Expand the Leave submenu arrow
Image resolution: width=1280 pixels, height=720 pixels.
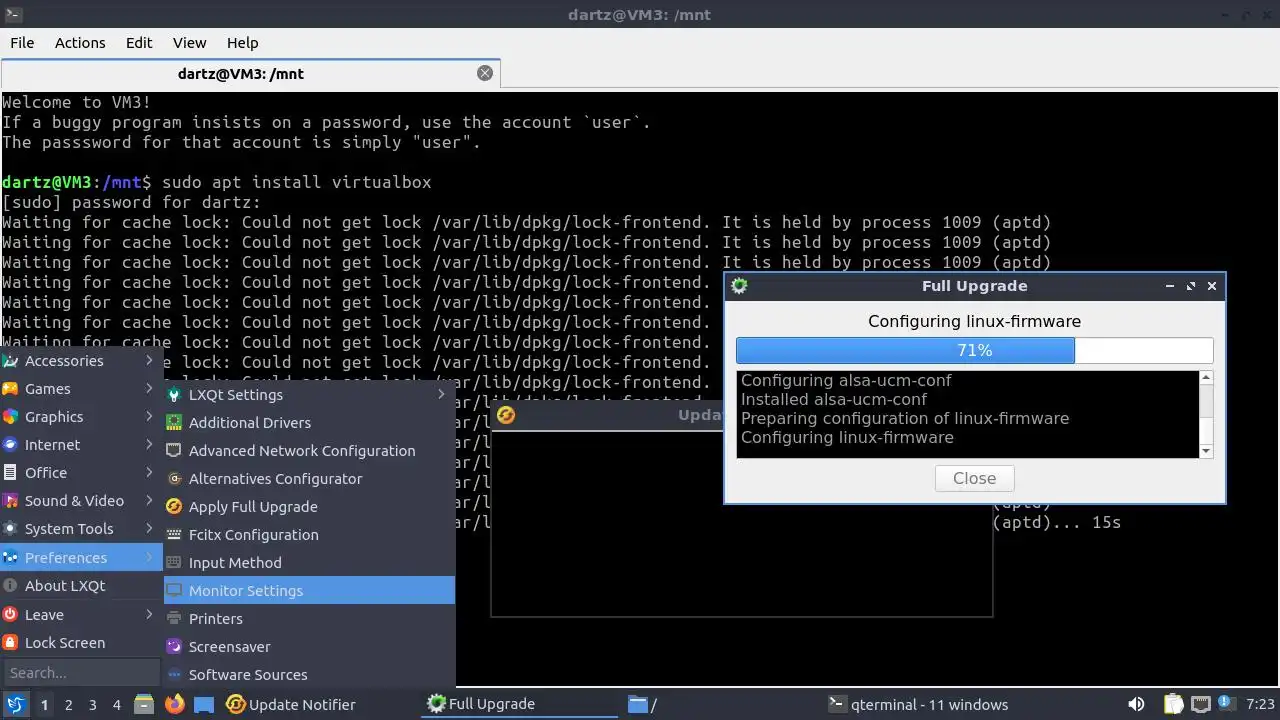[149, 615]
